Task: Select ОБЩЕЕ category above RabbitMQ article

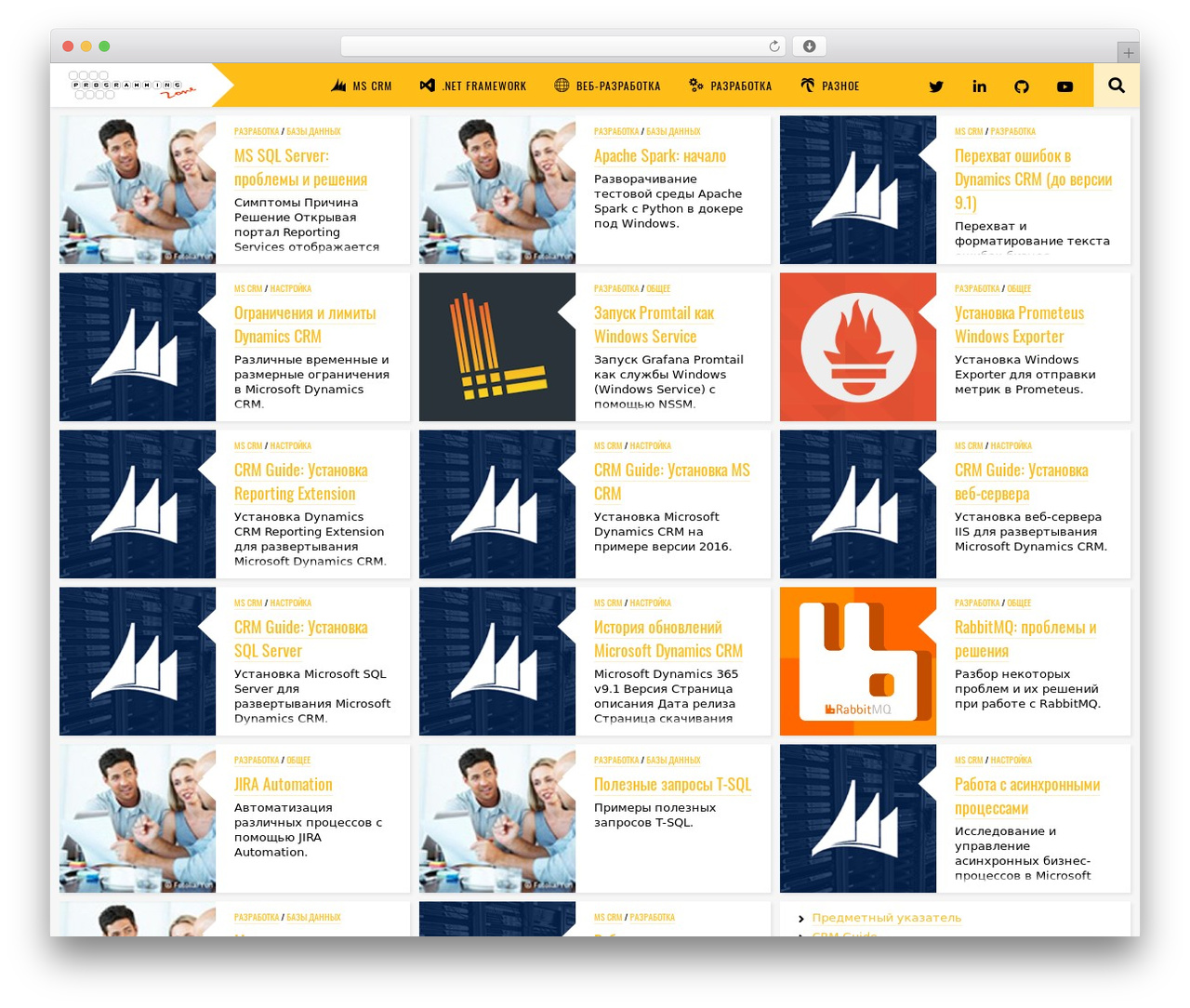Action: coord(1019,603)
